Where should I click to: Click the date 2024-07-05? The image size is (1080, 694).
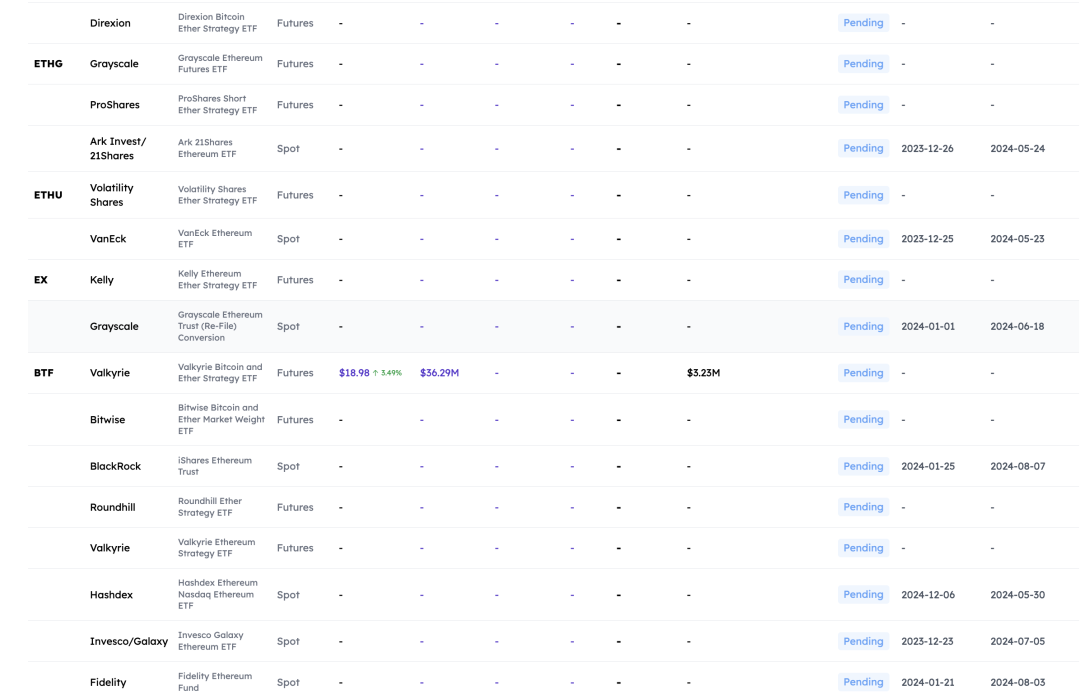tap(1017, 641)
